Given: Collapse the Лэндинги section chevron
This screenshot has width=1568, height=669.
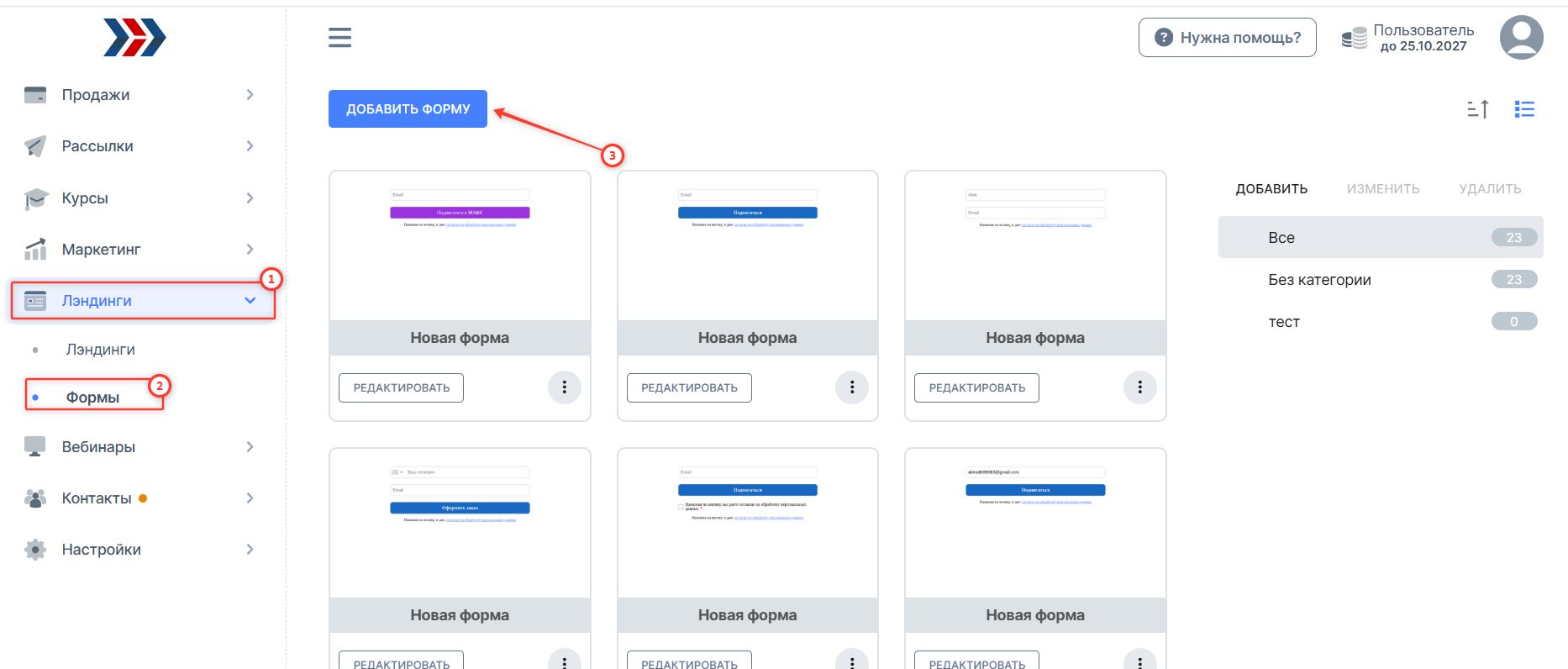Looking at the screenshot, I should click(250, 301).
